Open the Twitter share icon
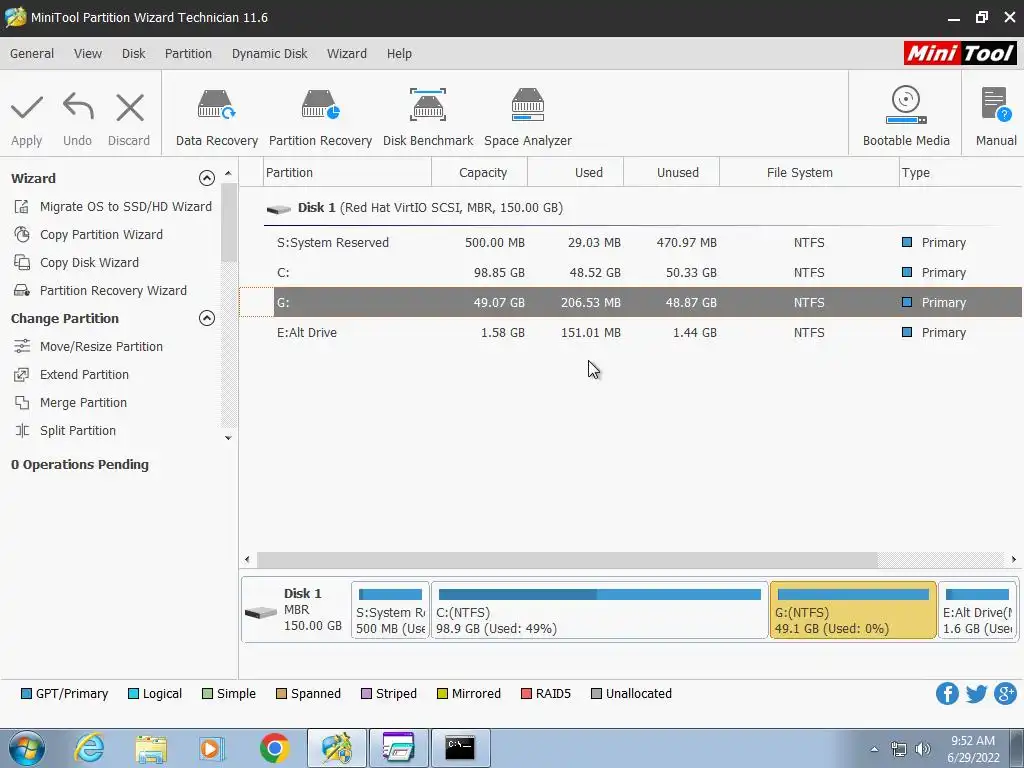Screen dimensions: 1024x768 tap(976, 694)
